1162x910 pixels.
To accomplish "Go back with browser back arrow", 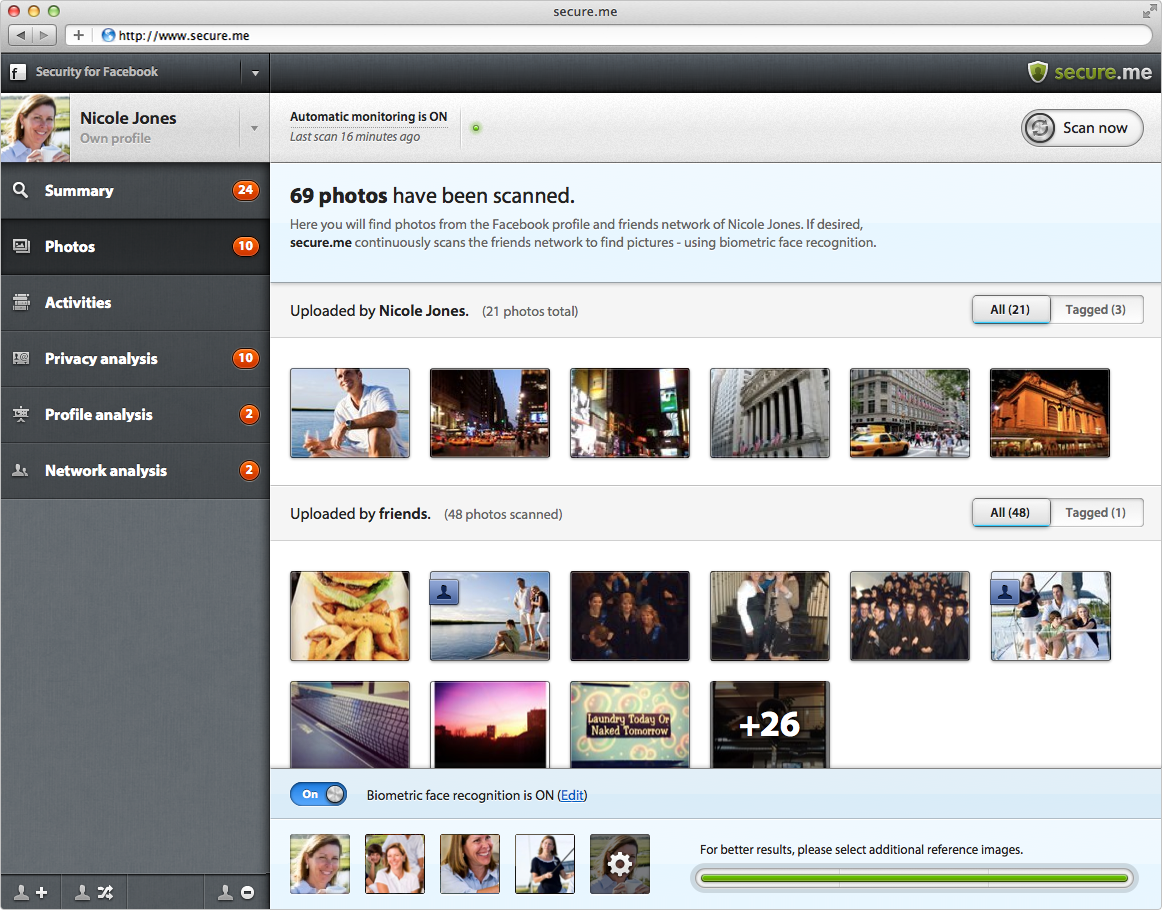I will coord(21,35).
